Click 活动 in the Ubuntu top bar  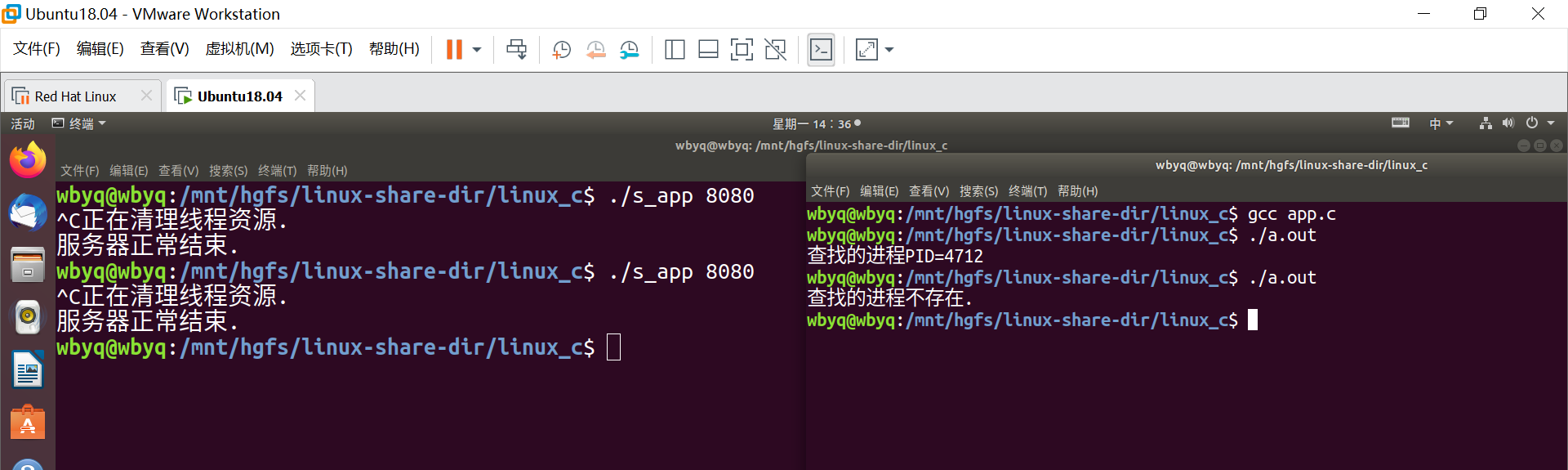tap(23, 123)
